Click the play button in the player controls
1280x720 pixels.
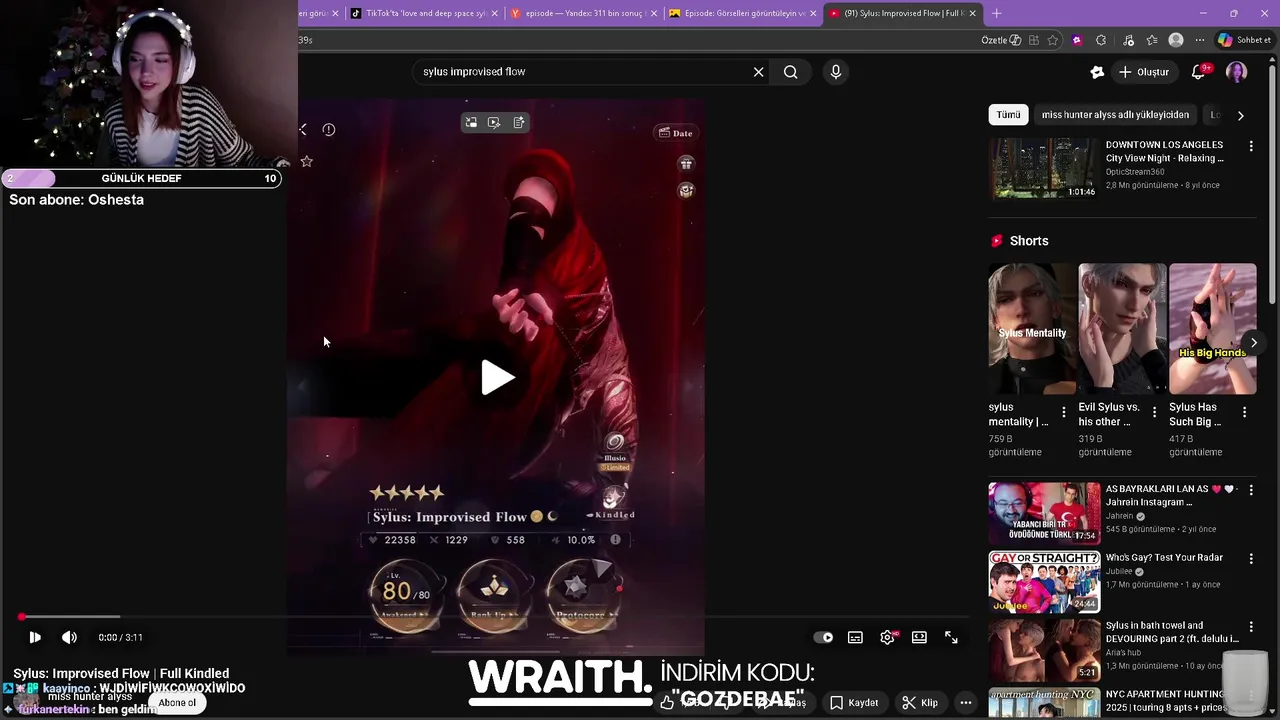click(35, 637)
